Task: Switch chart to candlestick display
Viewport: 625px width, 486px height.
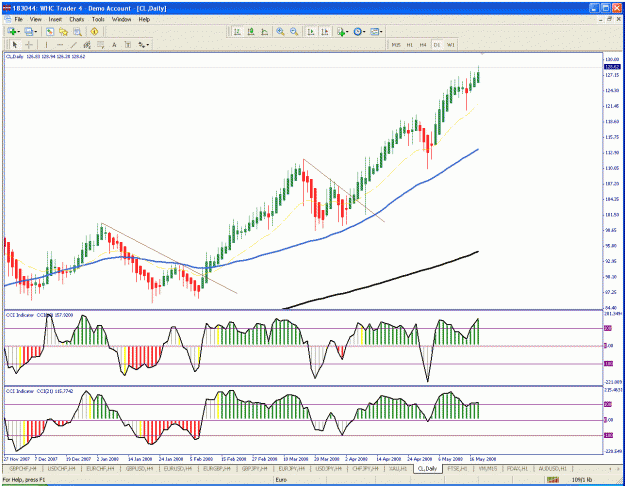Action: point(251,31)
